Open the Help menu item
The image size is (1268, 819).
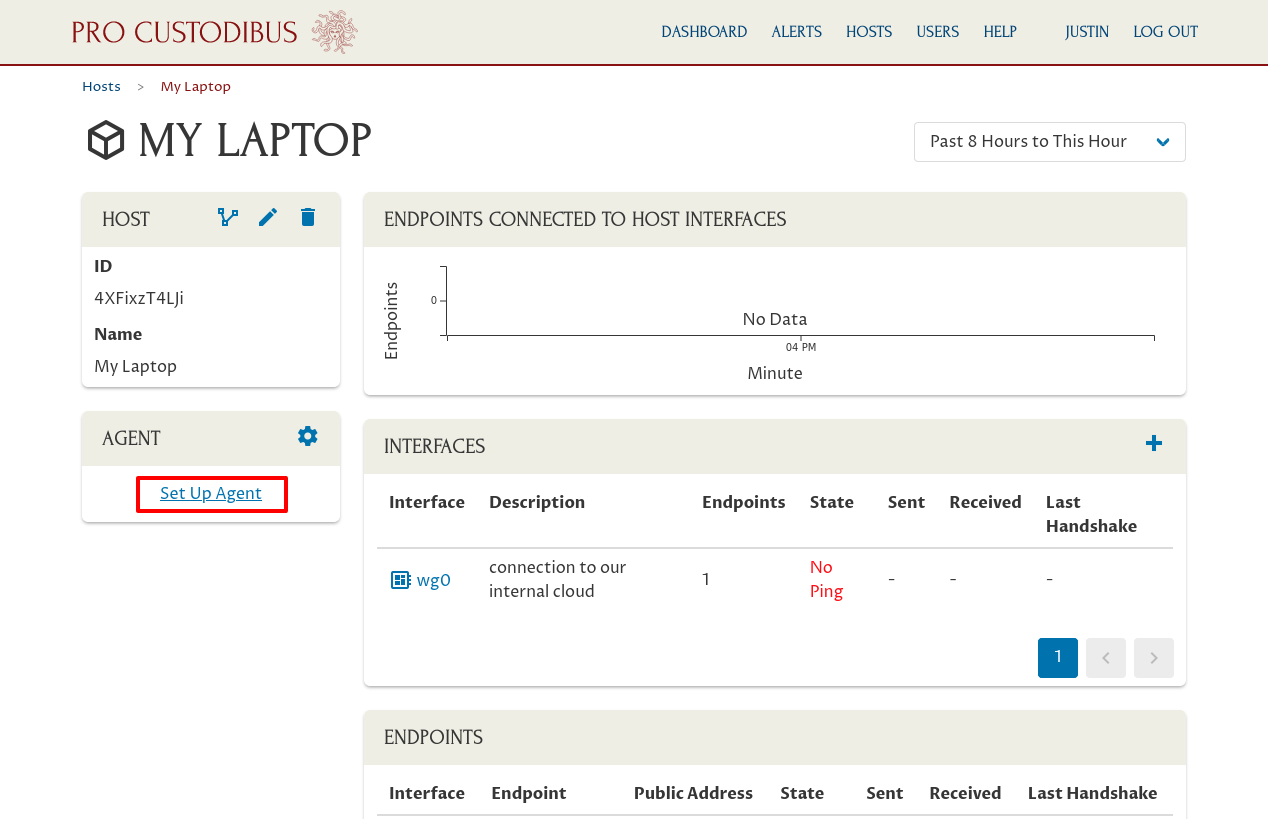click(1000, 32)
